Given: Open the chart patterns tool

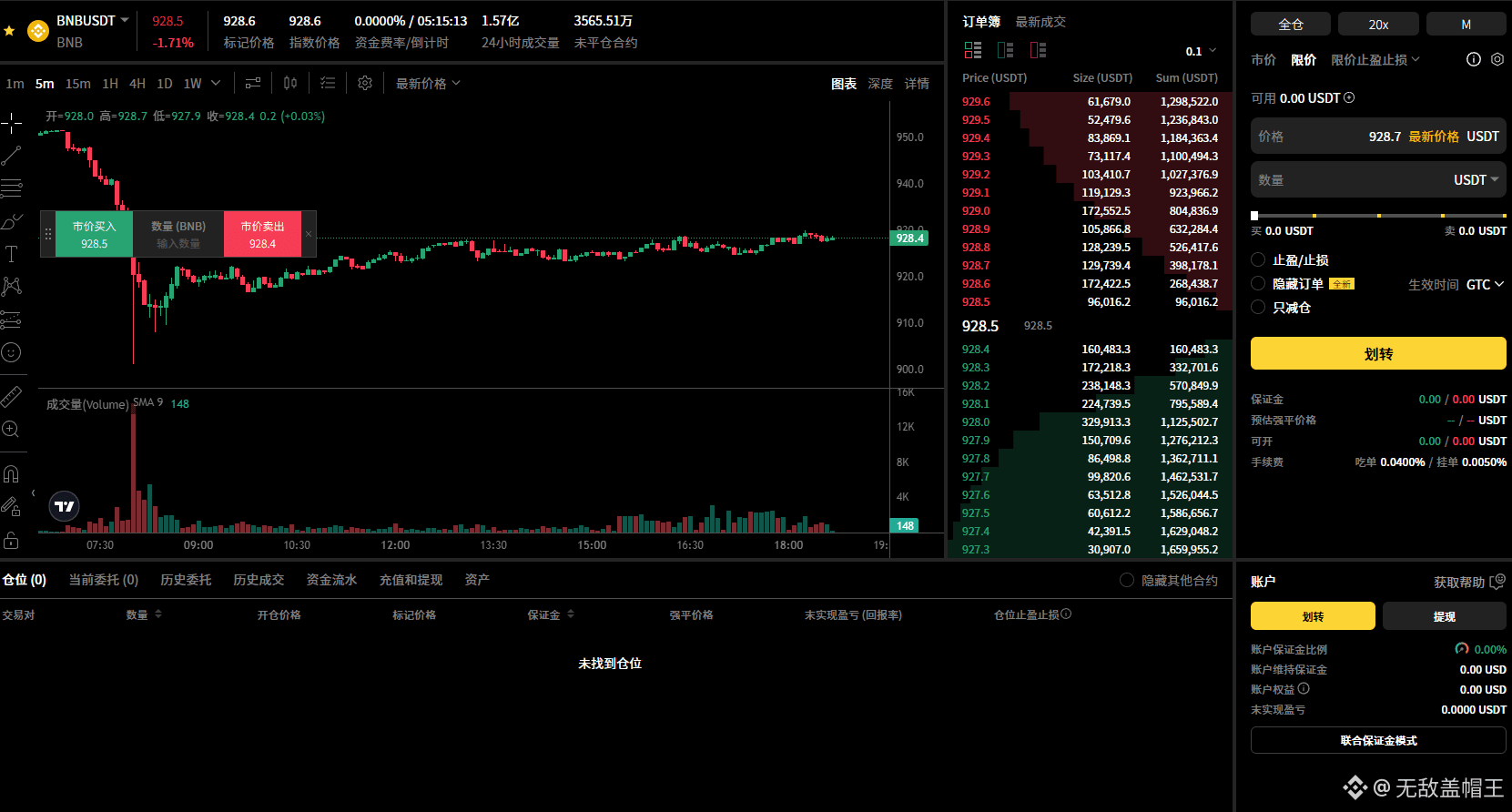Looking at the screenshot, I should 11,287.
